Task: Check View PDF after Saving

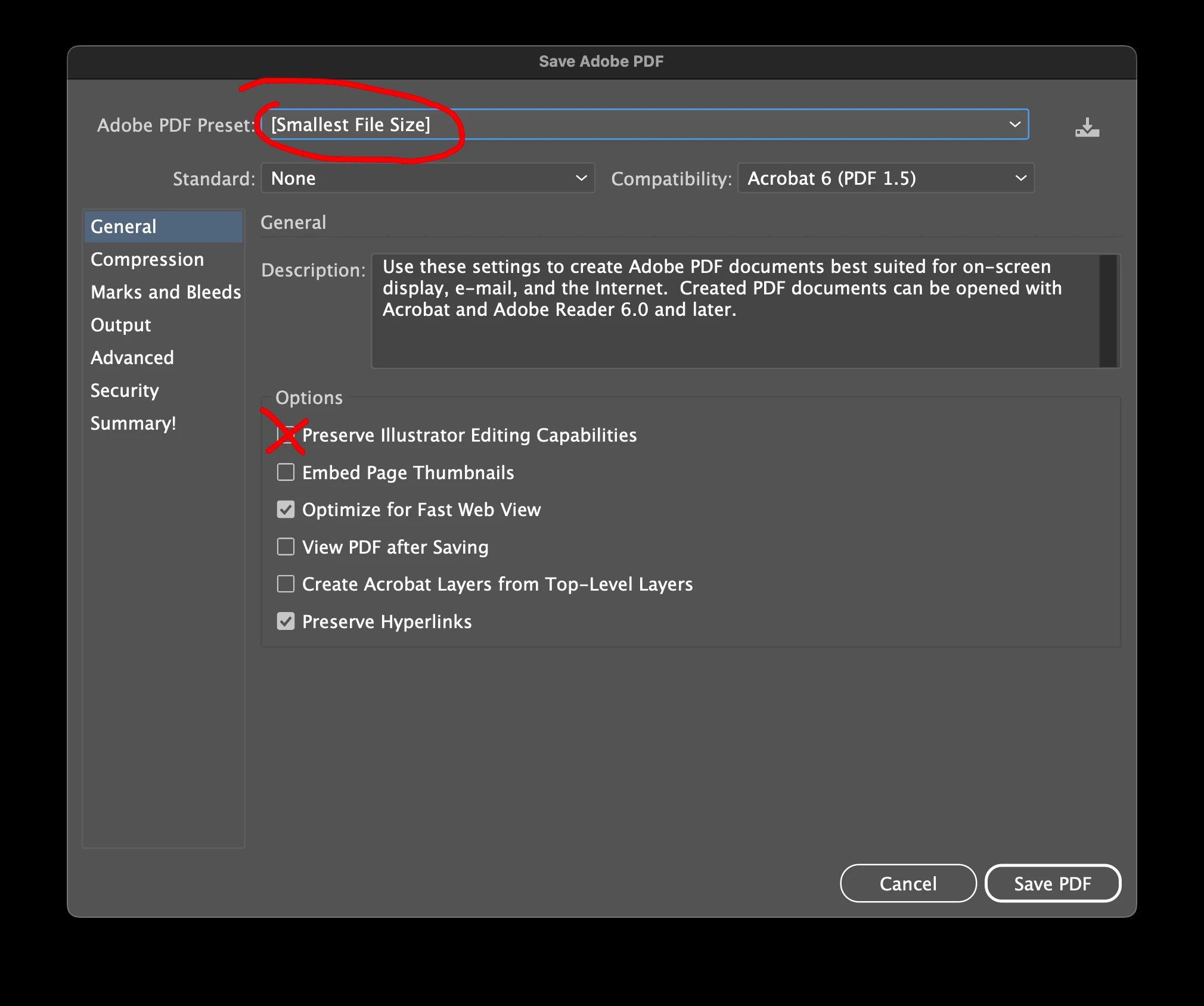Action: 286,547
